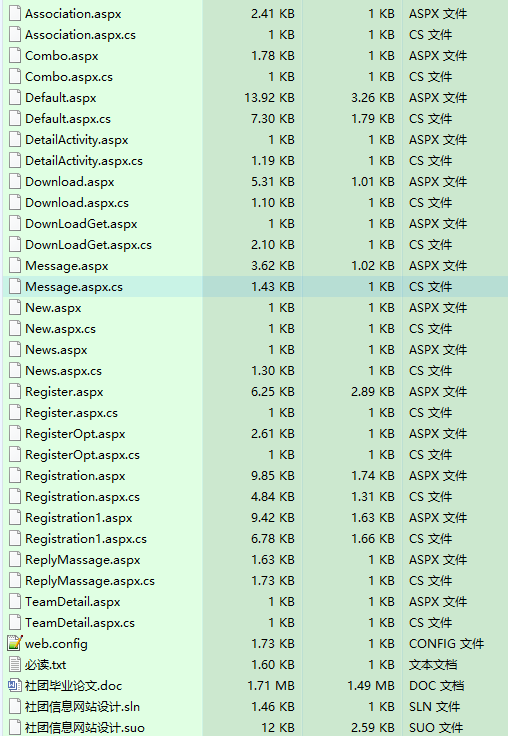Click the 社团信息网站设计.sln file icon

pyautogui.click(x=15, y=706)
